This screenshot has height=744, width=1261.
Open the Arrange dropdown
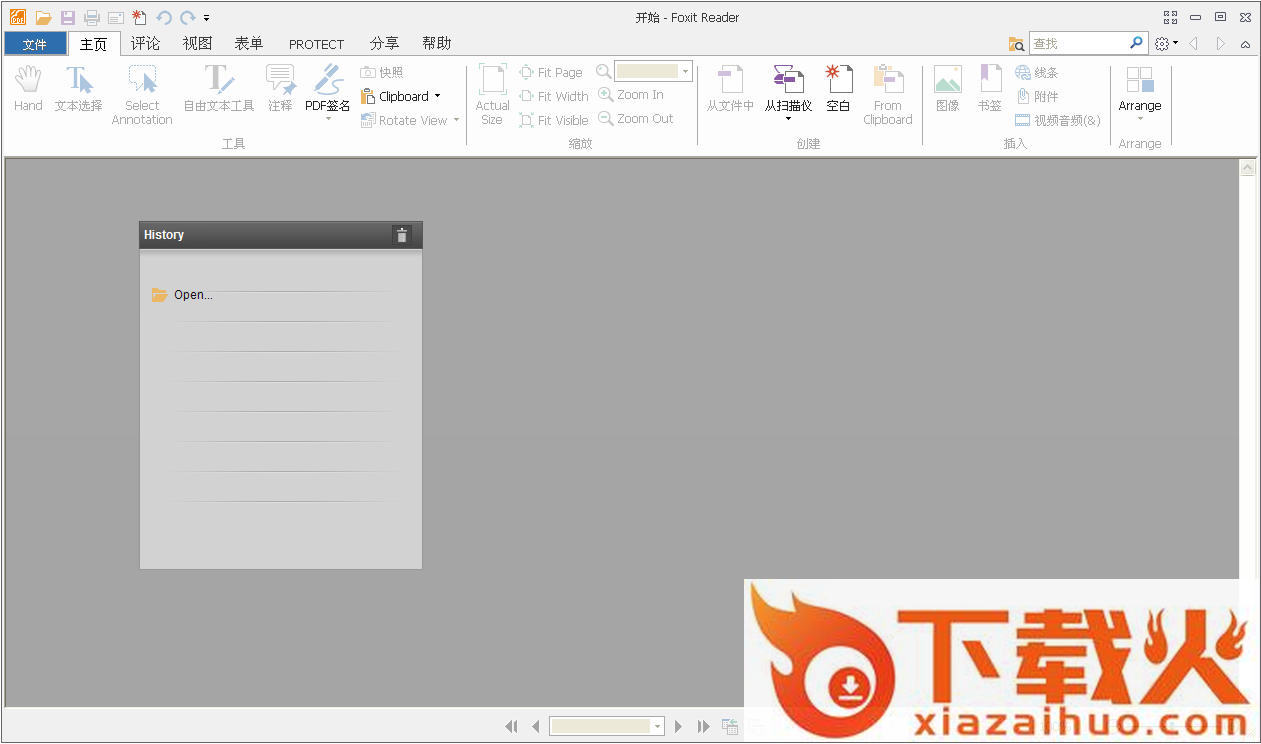(1140, 93)
